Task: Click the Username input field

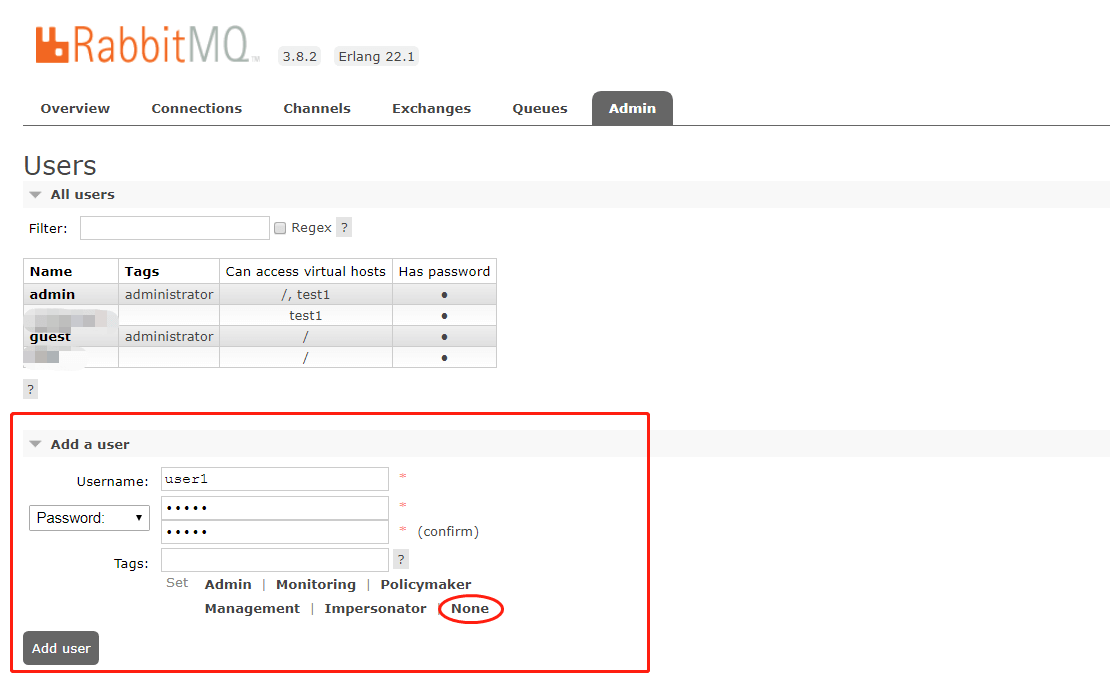Action: click(275, 479)
